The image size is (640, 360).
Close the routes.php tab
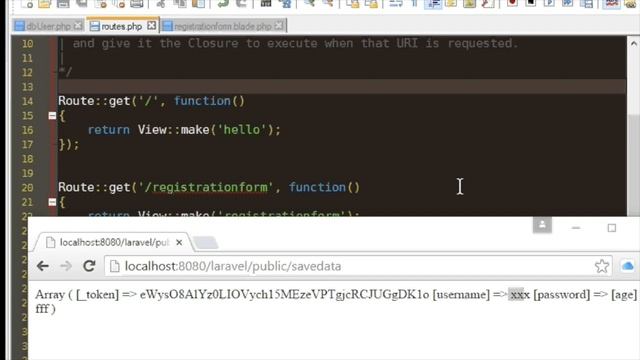151,26
